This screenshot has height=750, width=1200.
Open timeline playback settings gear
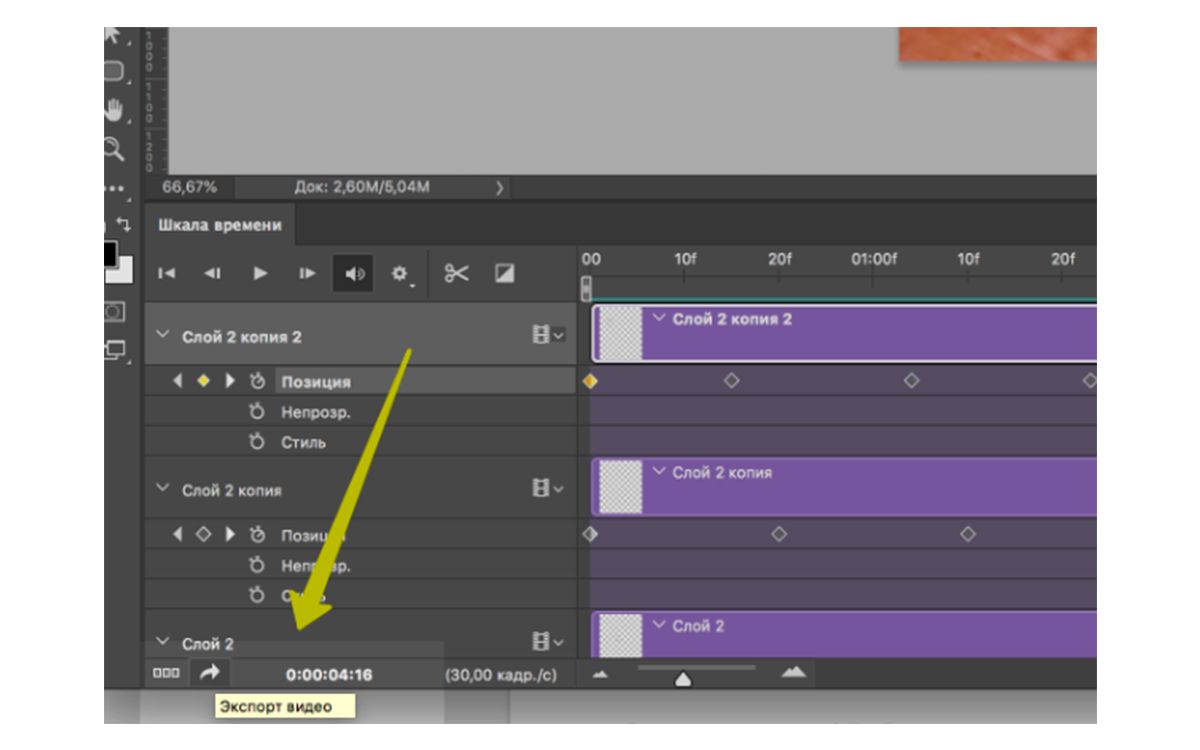(x=401, y=273)
